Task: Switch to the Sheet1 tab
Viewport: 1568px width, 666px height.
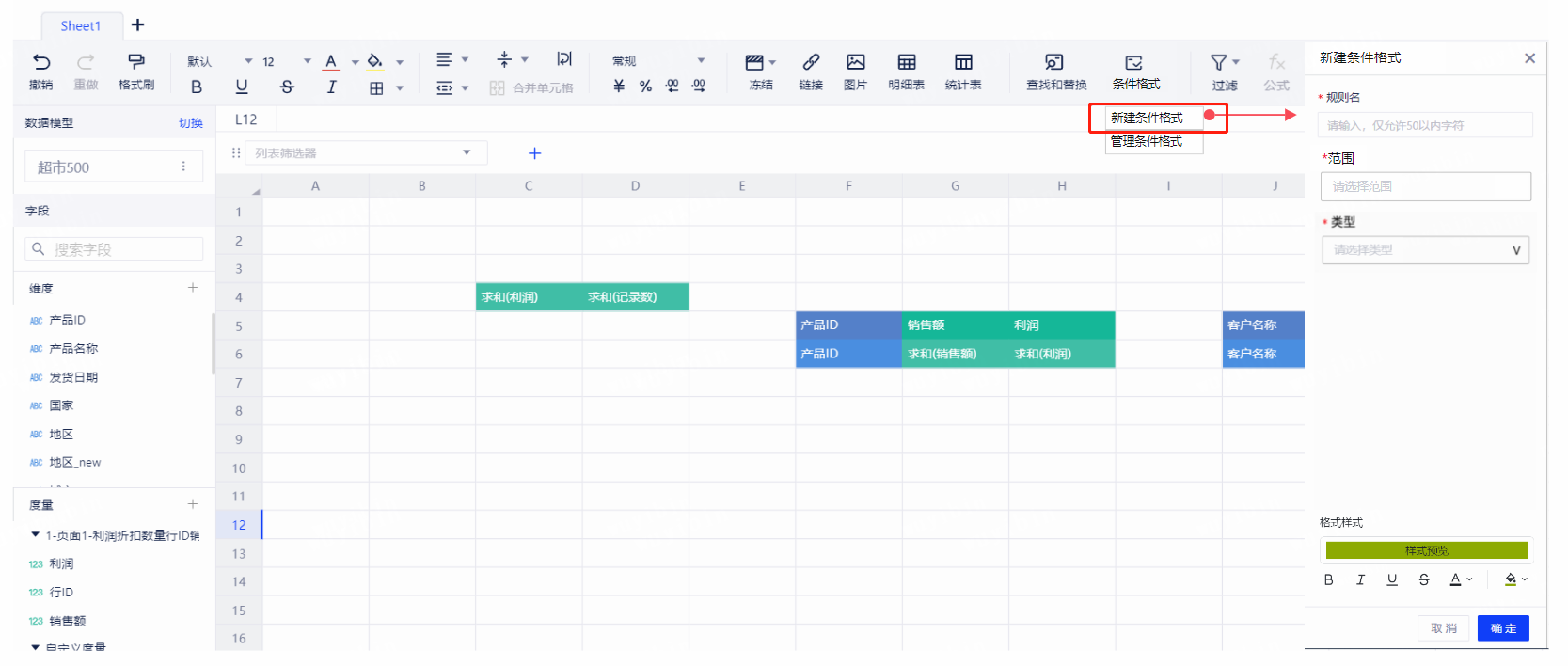Action: (80, 26)
